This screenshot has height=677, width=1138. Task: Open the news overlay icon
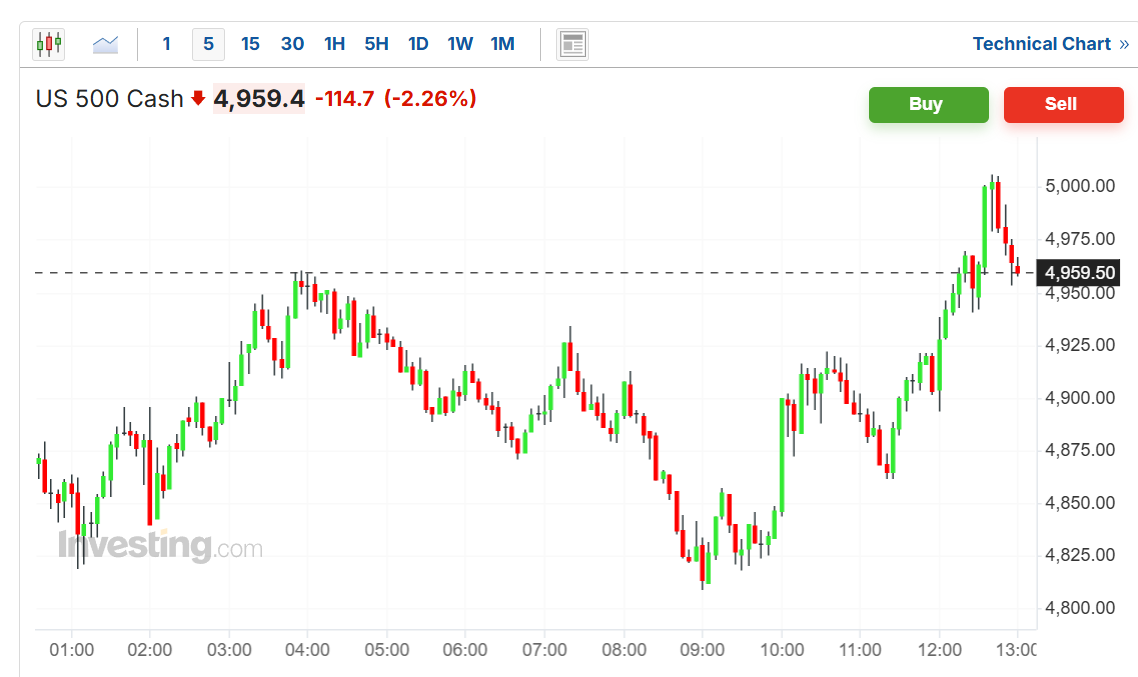[572, 44]
